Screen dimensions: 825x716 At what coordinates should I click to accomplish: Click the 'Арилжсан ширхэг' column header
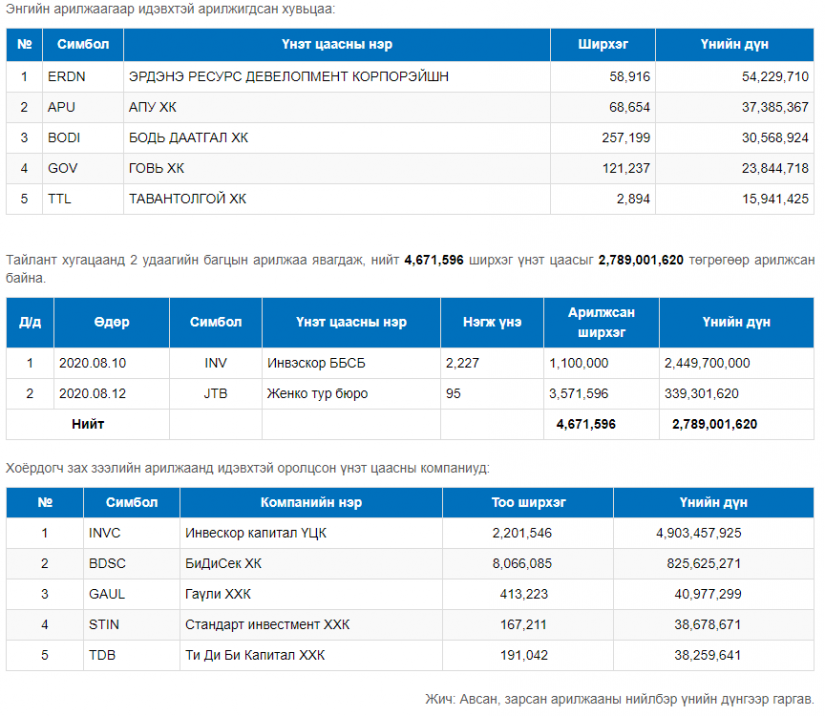pos(601,322)
